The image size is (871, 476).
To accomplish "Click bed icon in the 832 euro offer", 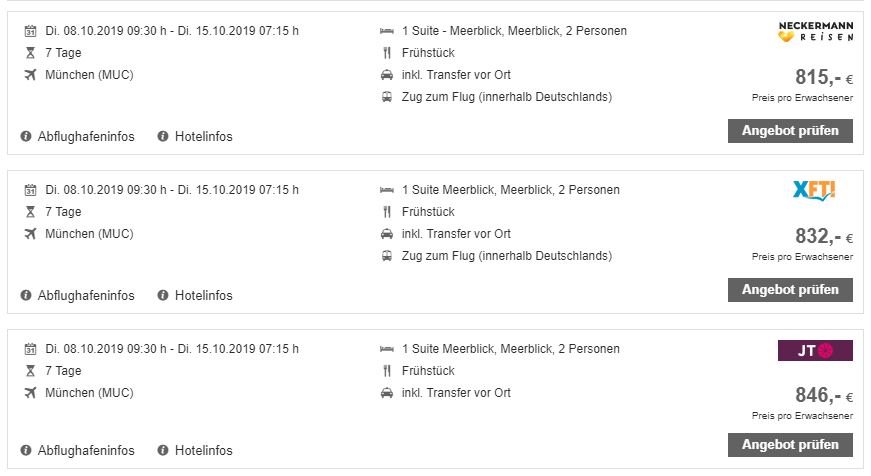I will tap(387, 190).
